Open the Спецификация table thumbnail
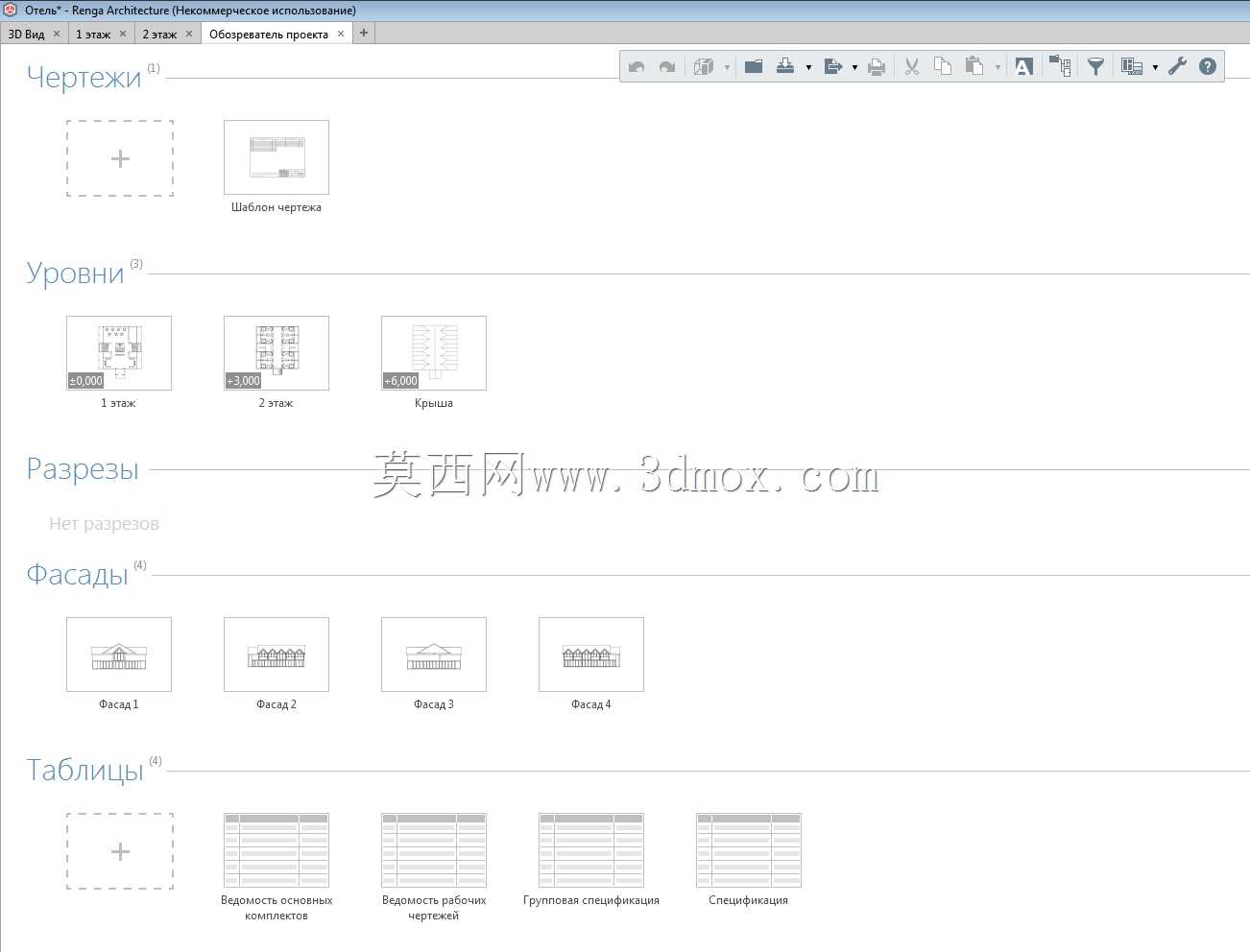Screen dimensions: 1250x952 749,850
